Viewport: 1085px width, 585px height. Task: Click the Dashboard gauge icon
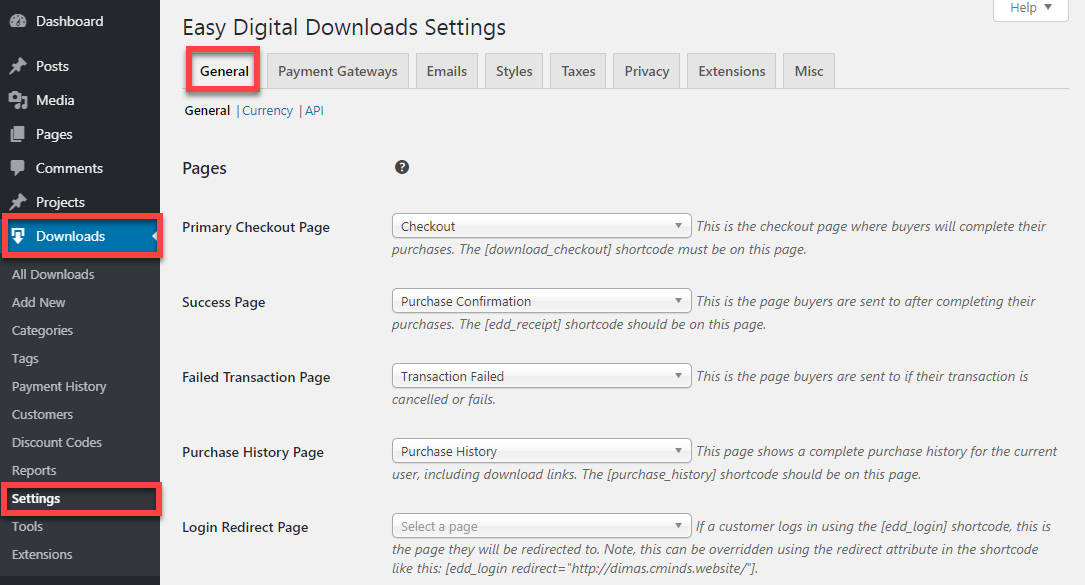[18, 21]
